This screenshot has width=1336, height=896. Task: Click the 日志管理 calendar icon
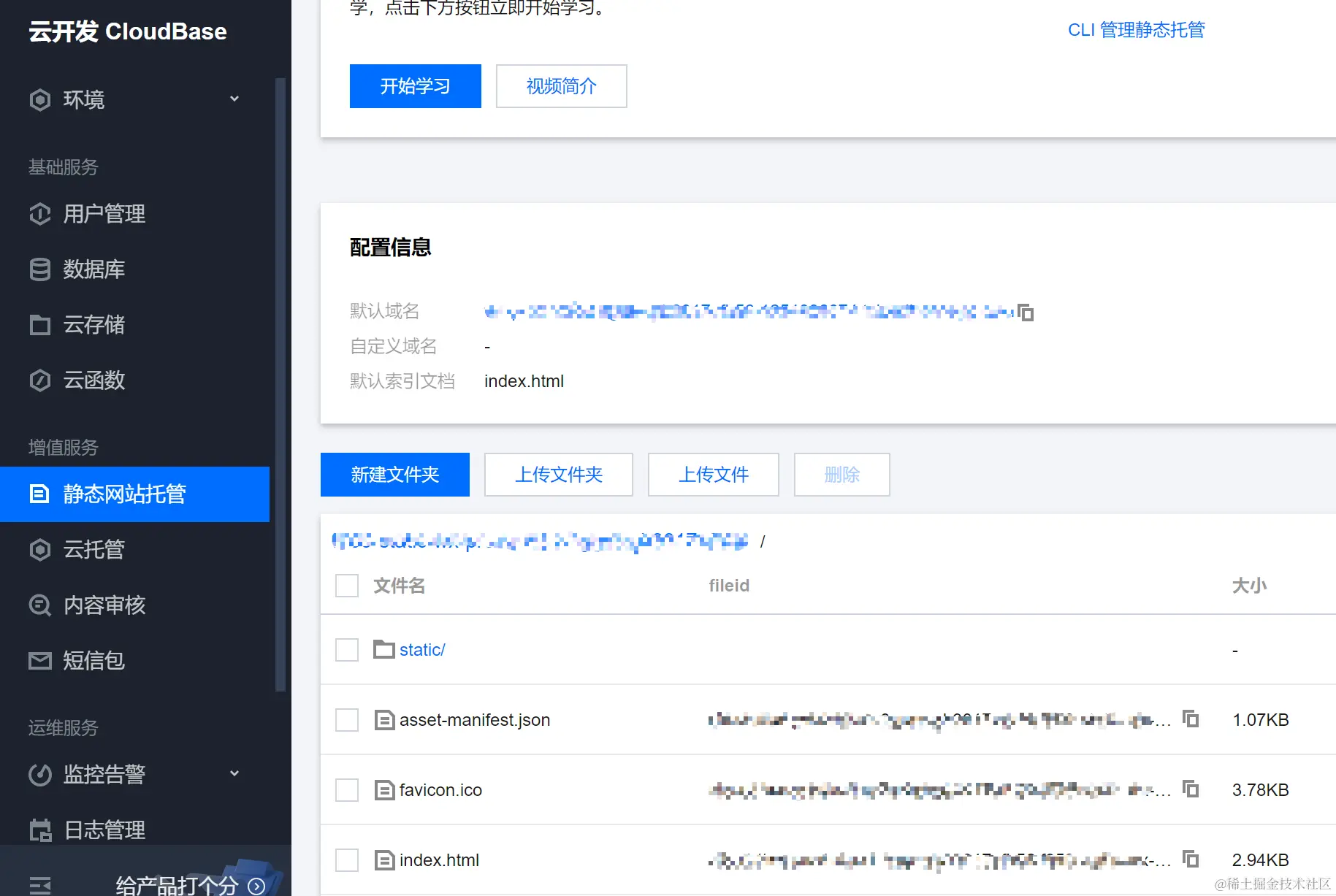click(x=40, y=830)
